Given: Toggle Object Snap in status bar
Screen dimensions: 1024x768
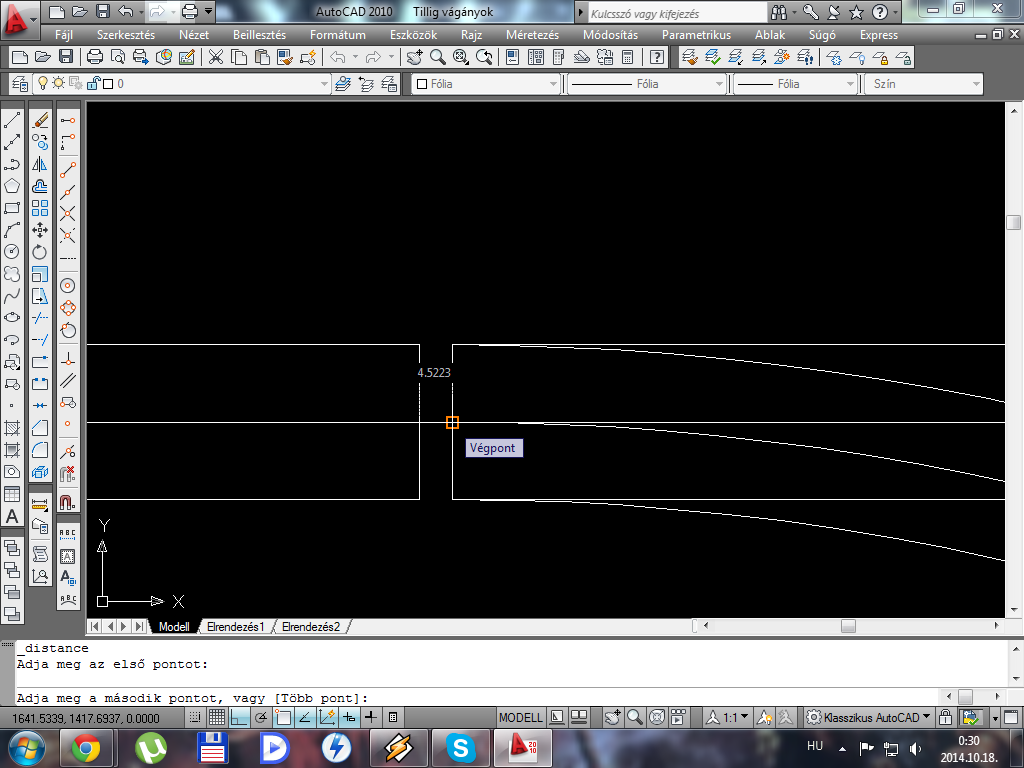Looking at the screenshot, I should (283, 718).
